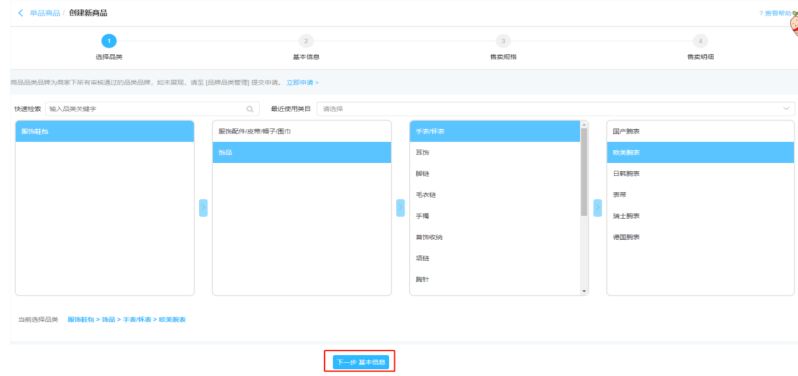
Task: Click 欧美腕表 in 当前选择品类 path
Action: tap(172, 320)
